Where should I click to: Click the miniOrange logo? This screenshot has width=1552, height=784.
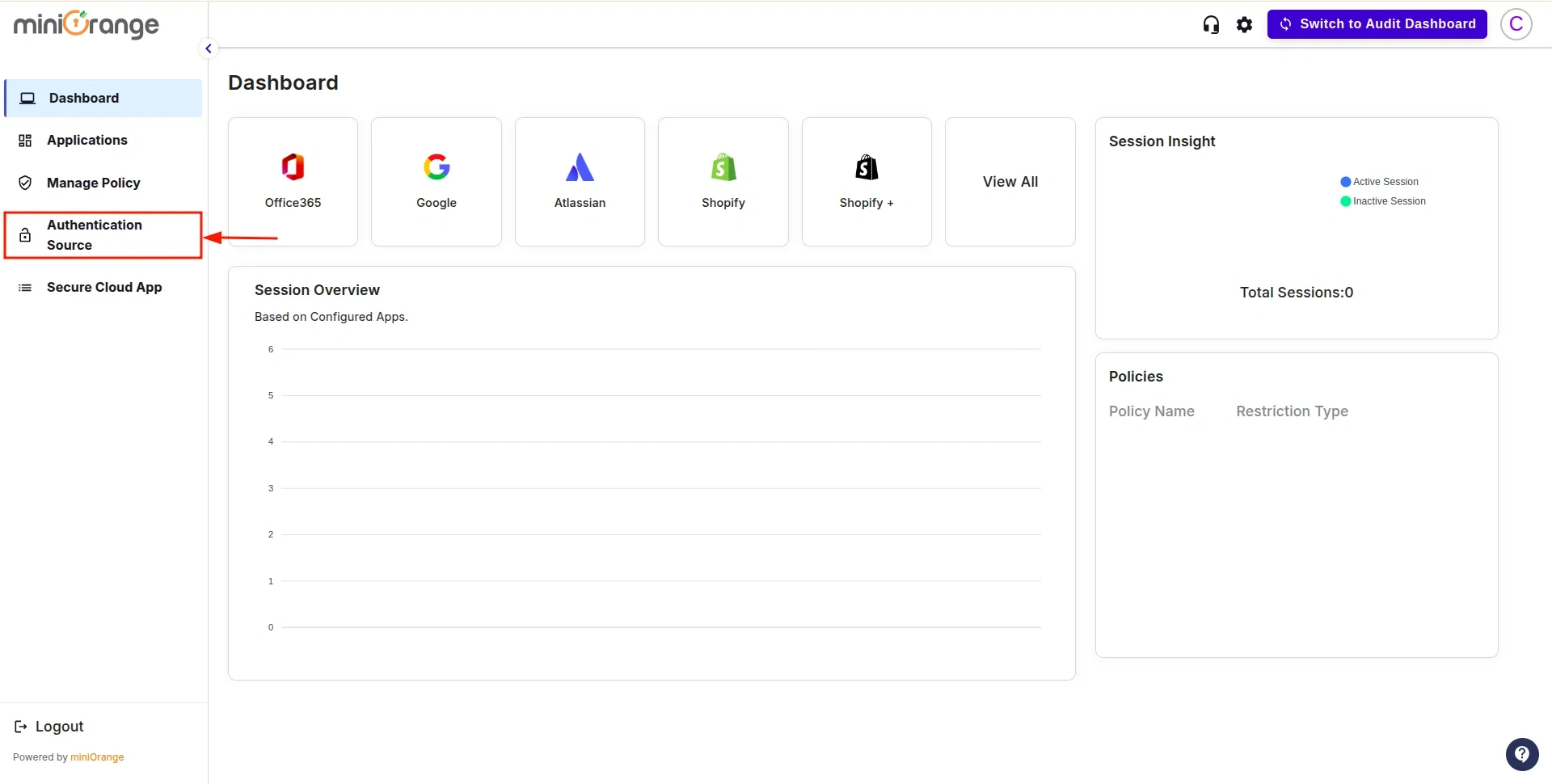point(85,24)
